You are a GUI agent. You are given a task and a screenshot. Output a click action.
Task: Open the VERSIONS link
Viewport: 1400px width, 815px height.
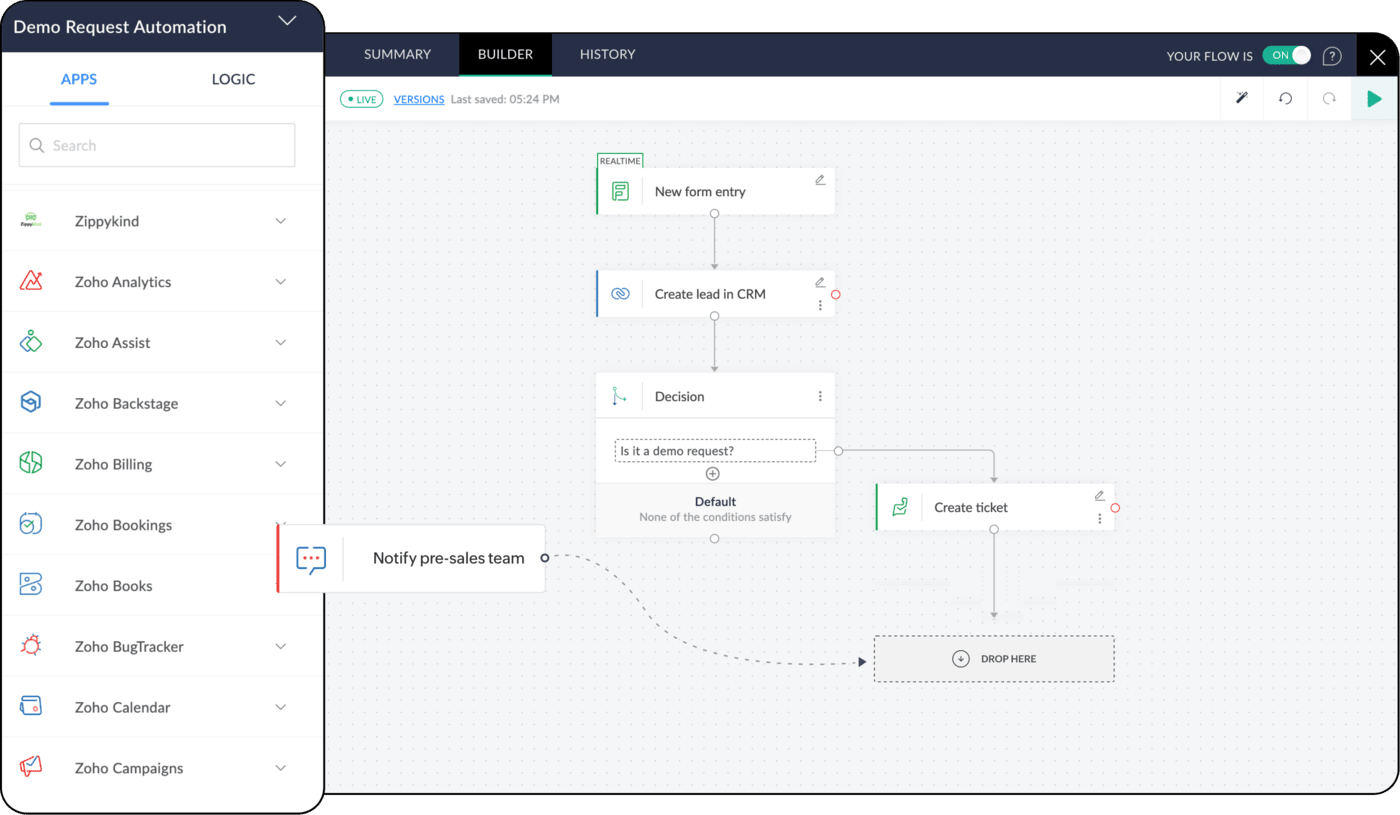[419, 100]
